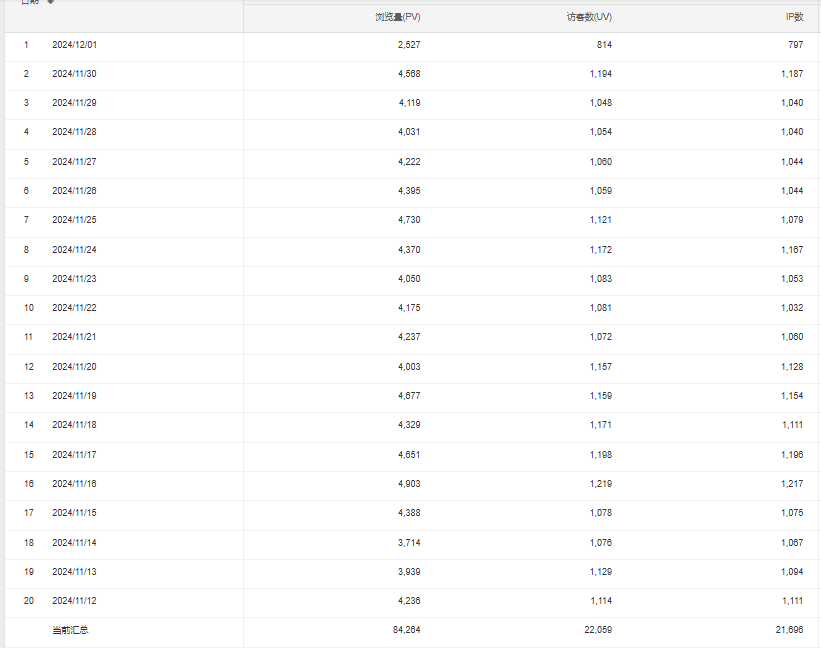Image resolution: width=821 pixels, height=648 pixels.
Task: Click PV value 4,003 on 2024/11/20
Action: 409,367
